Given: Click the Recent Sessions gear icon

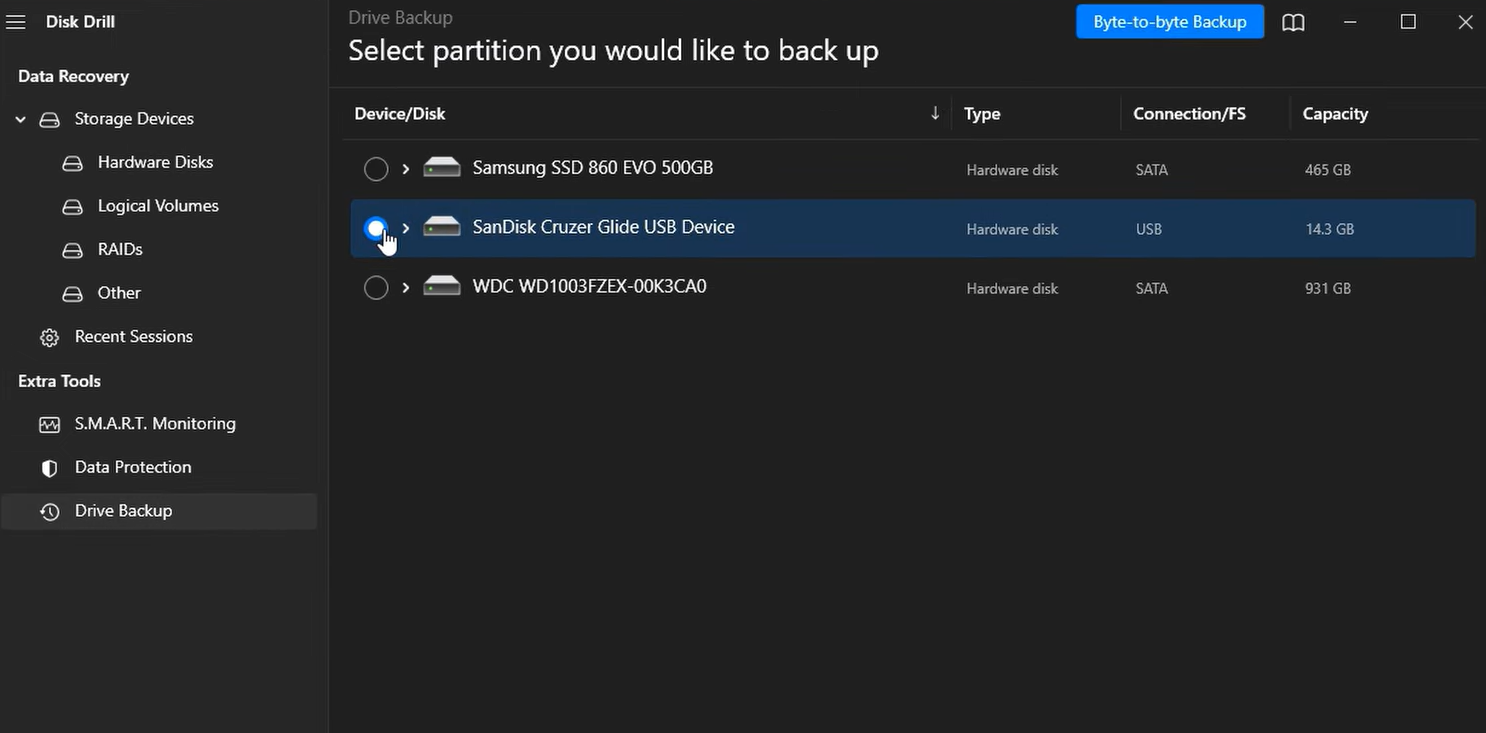Looking at the screenshot, I should [49, 338].
